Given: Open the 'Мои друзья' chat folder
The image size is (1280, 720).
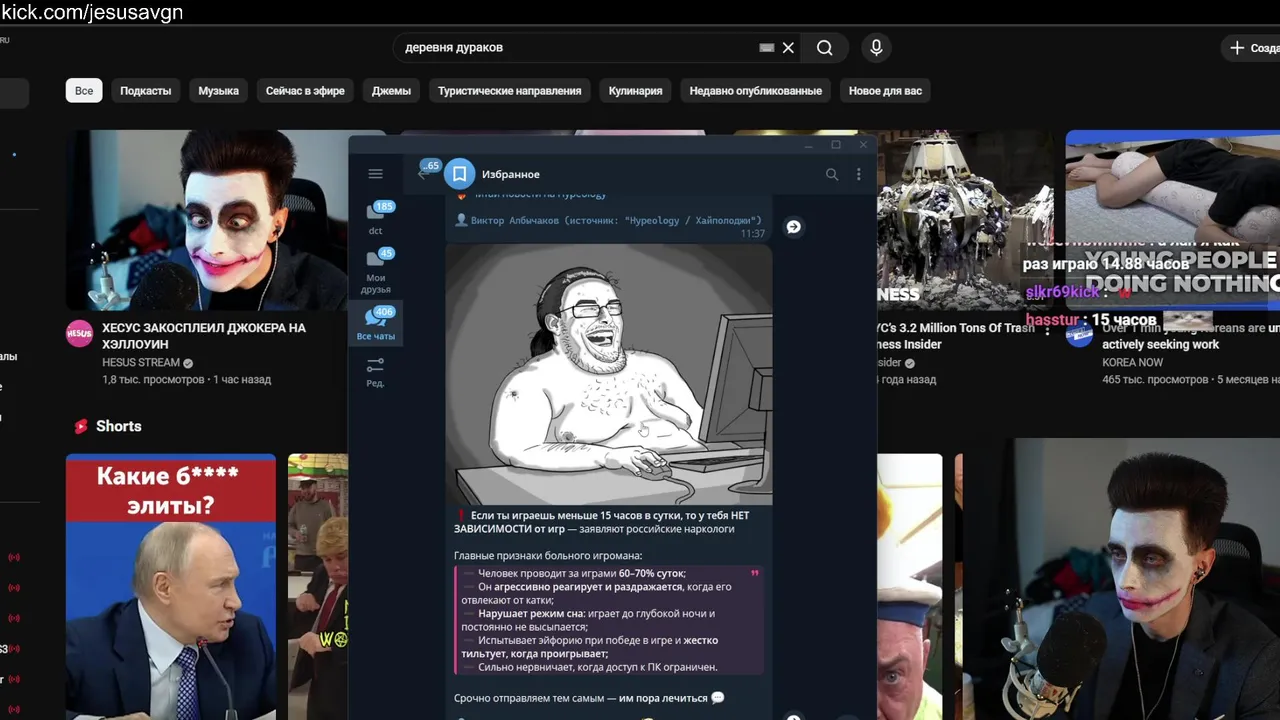Looking at the screenshot, I should coord(376,270).
